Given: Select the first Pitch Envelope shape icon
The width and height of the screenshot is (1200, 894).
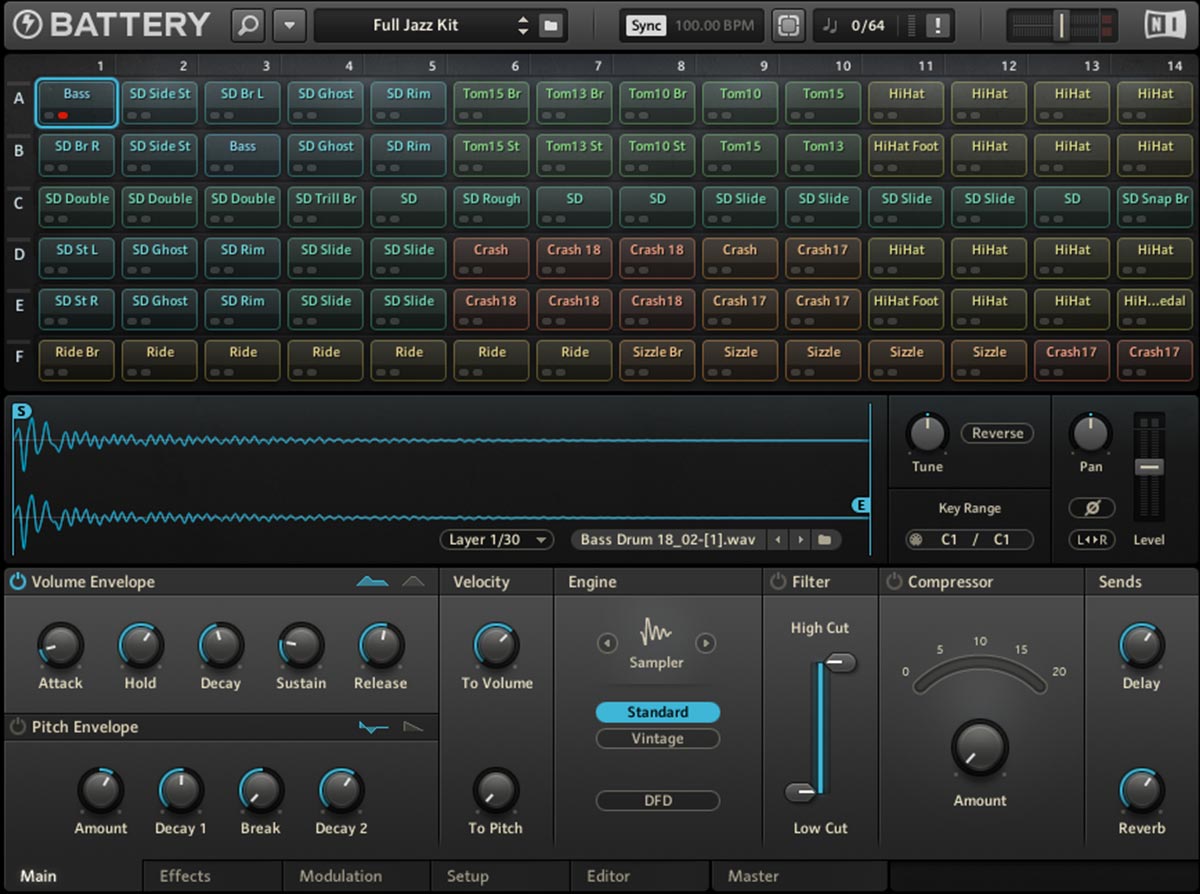Looking at the screenshot, I should [x=373, y=727].
